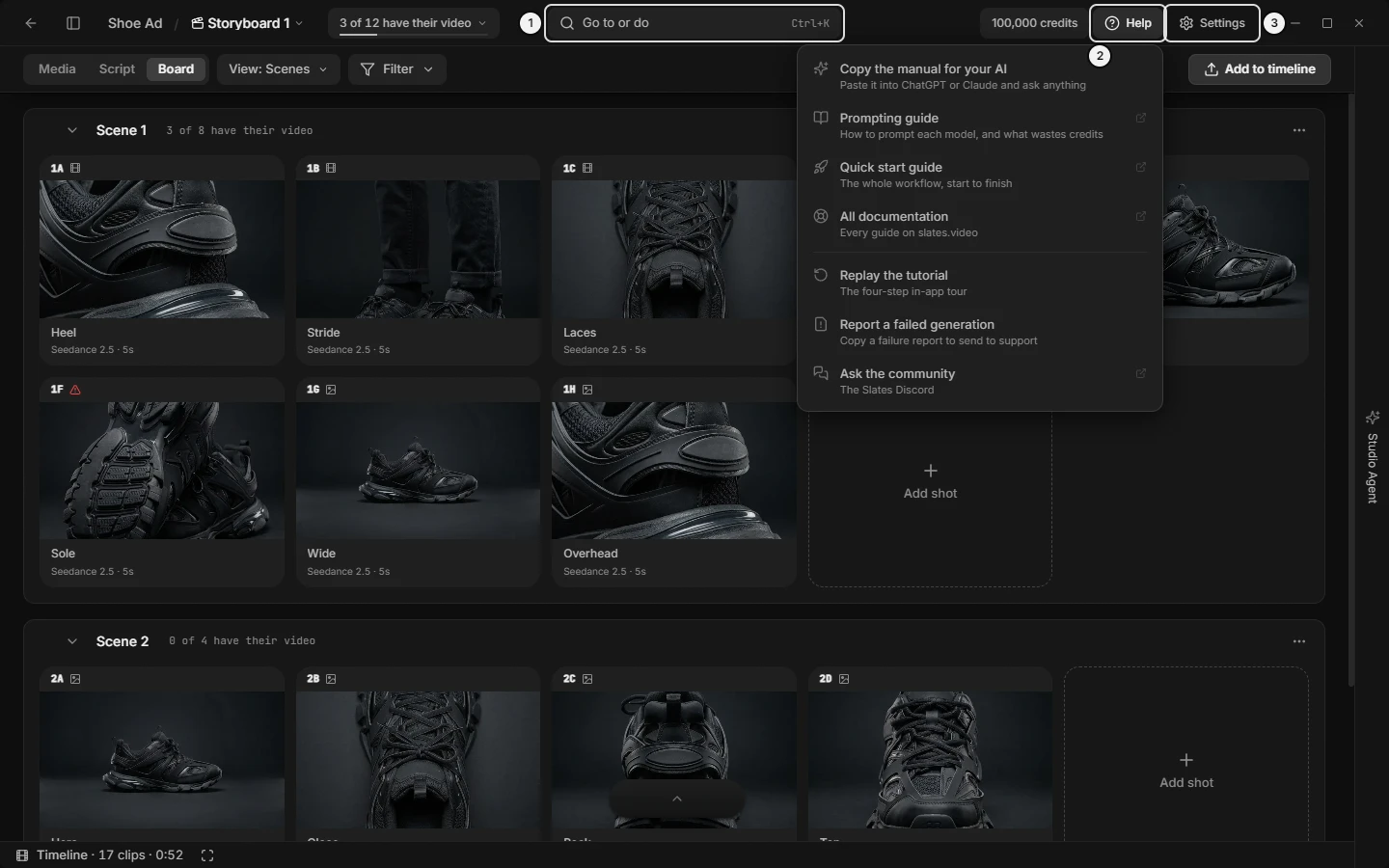The image size is (1389, 868).
Task: Choose Copy the manual for your AI
Action: click(980, 76)
